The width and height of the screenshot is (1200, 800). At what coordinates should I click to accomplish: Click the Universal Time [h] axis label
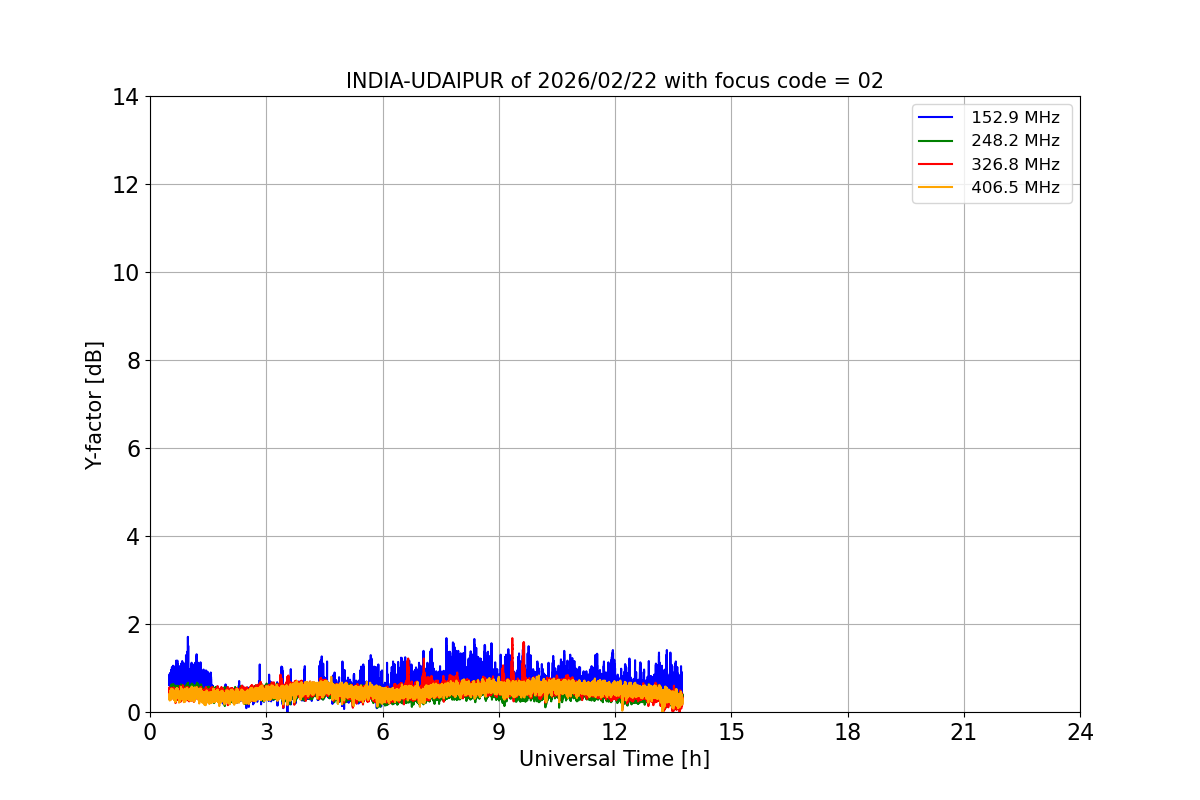click(614, 759)
